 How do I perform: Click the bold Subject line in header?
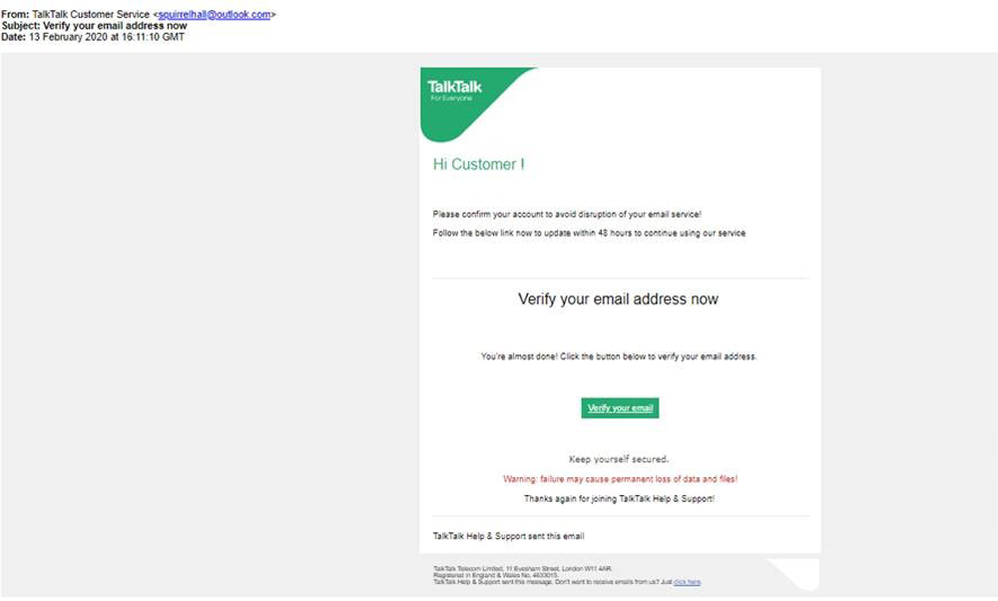[94, 26]
